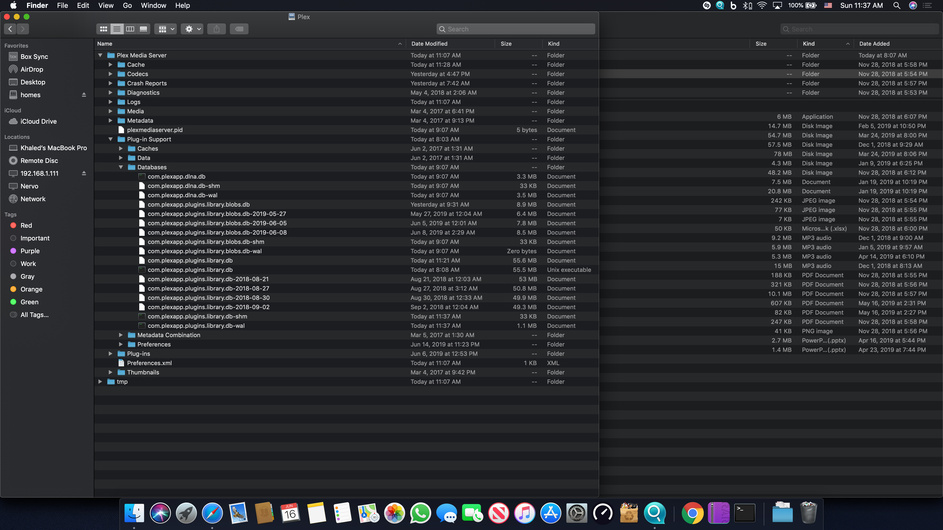Open the Go menu
The width and height of the screenshot is (943, 530).
pyautogui.click(x=127, y=5)
